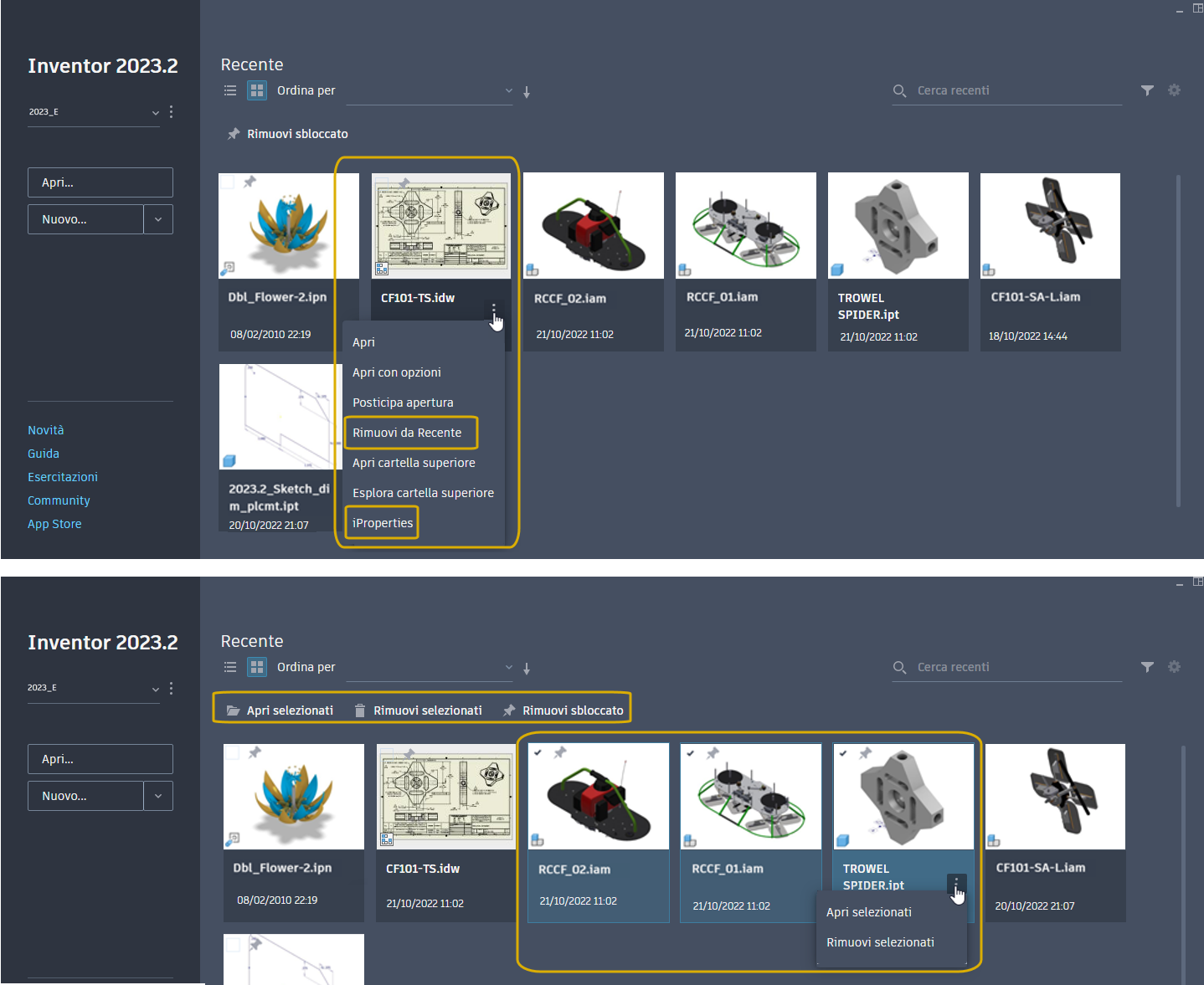
Task: Open the settings gear in the upper window
Action: (x=1174, y=90)
